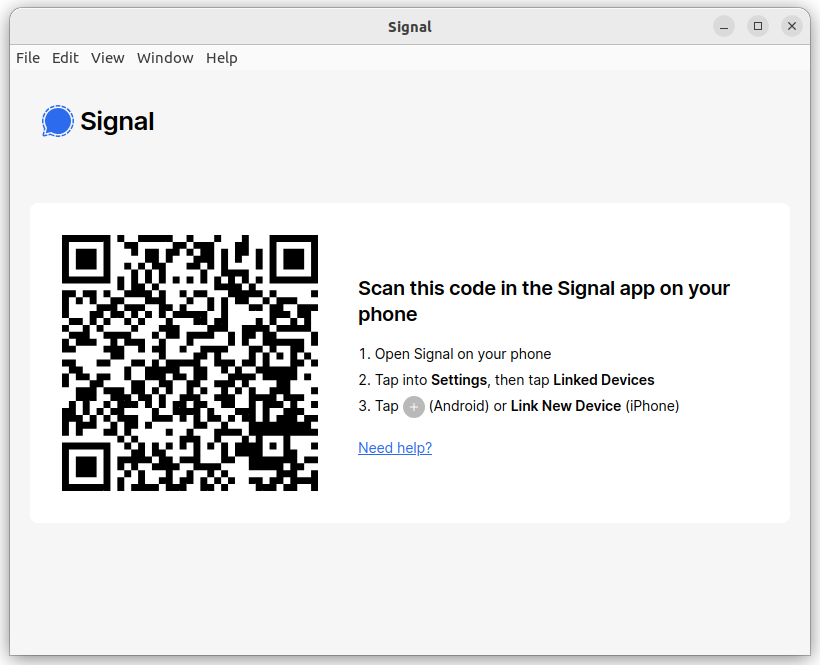Click the device linking QR code
The height and width of the screenshot is (665, 820).
[x=190, y=363]
